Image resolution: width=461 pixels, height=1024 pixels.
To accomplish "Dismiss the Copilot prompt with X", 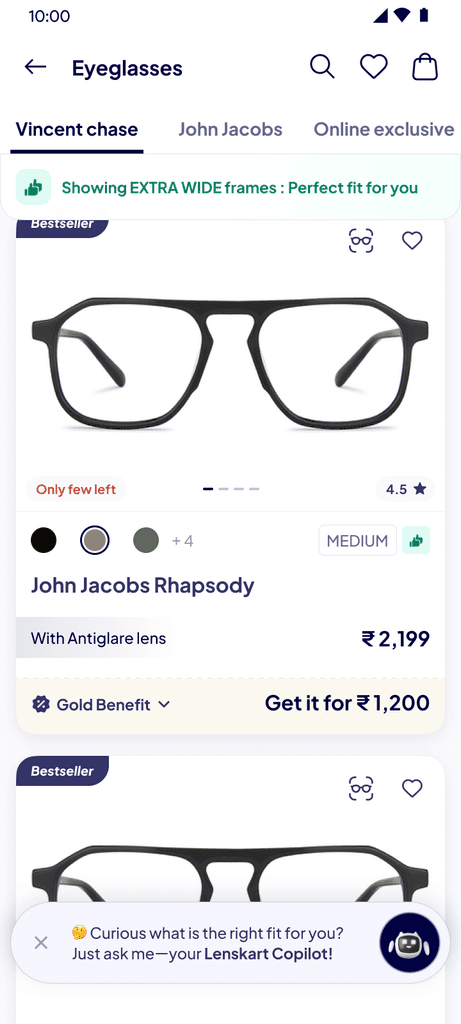I will coord(41,942).
